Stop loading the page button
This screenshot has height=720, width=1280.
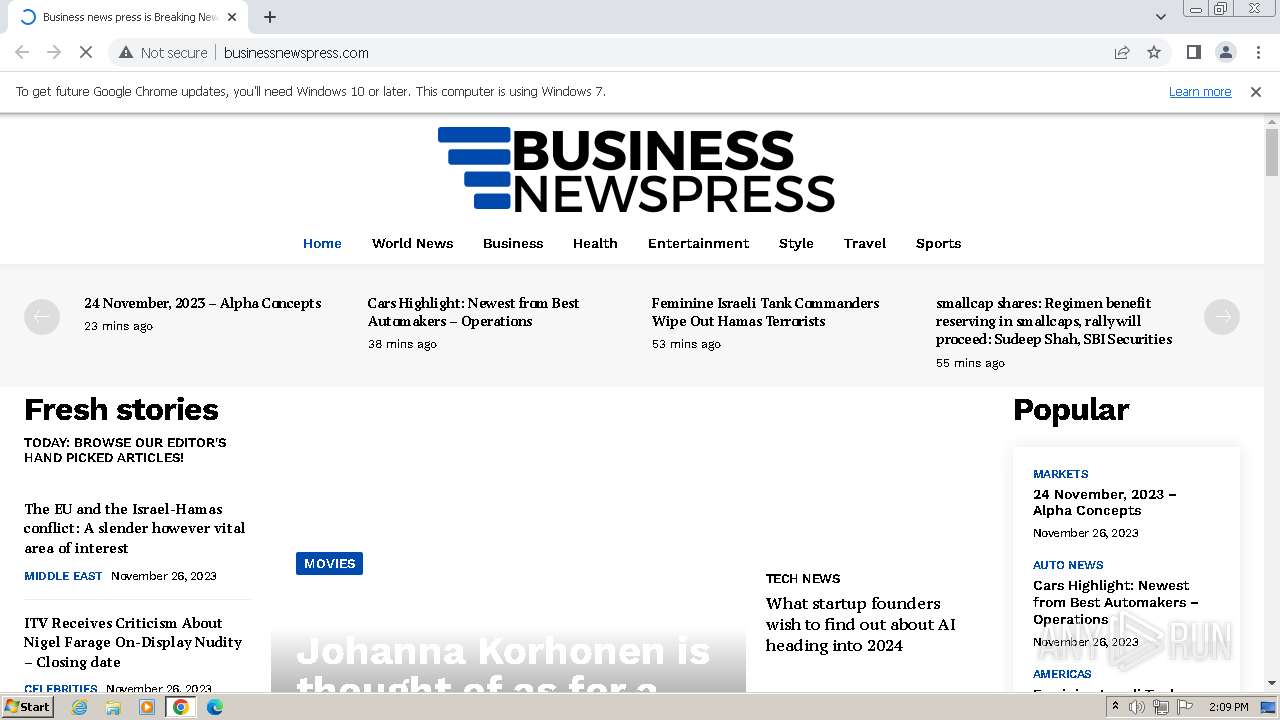[x=86, y=52]
